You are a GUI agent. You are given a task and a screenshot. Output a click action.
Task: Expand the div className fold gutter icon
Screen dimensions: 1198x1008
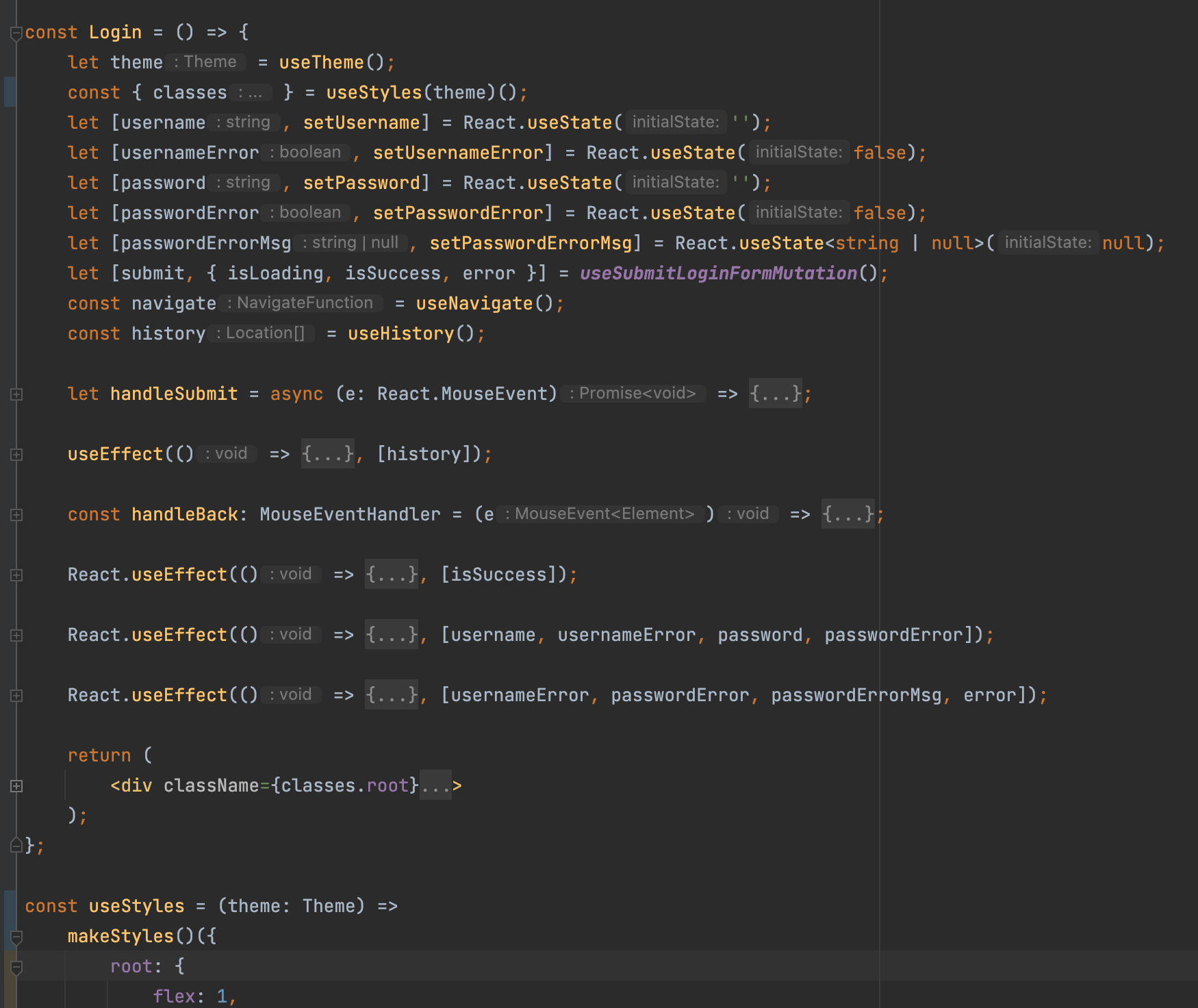(x=16, y=786)
